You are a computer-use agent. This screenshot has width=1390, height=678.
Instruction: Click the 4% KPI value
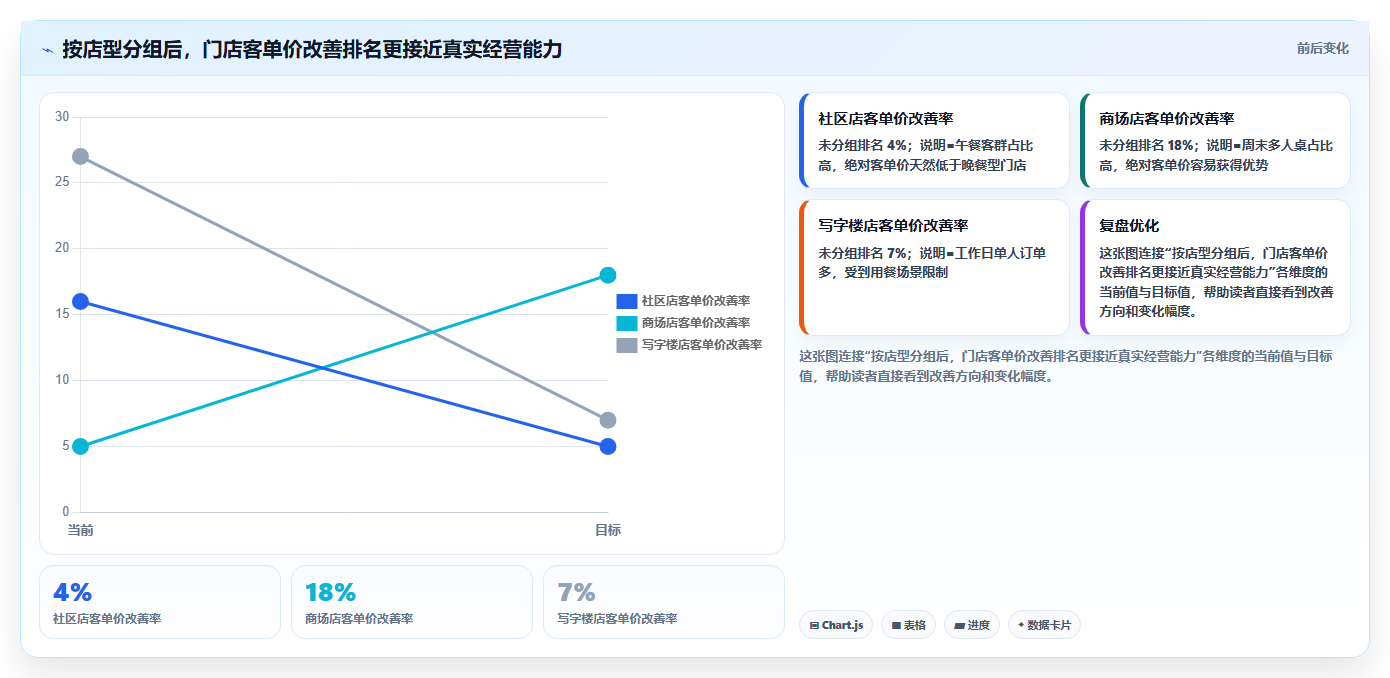point(72,592)
